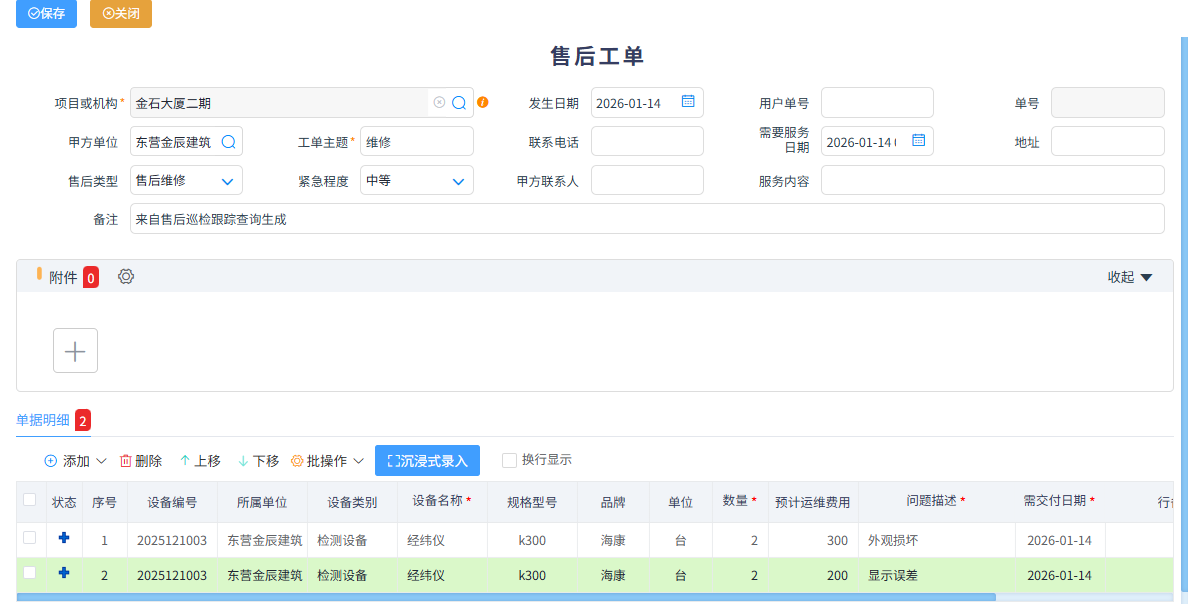Expand row 1 using its plus icon

point(64,538)
